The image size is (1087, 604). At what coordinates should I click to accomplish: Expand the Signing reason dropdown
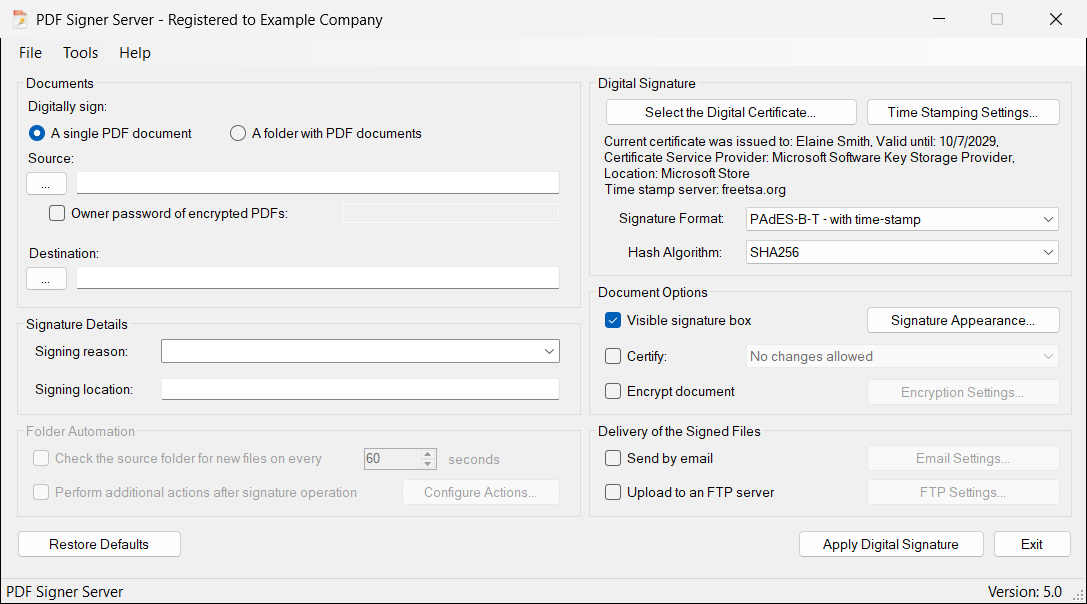click(549, 352)
